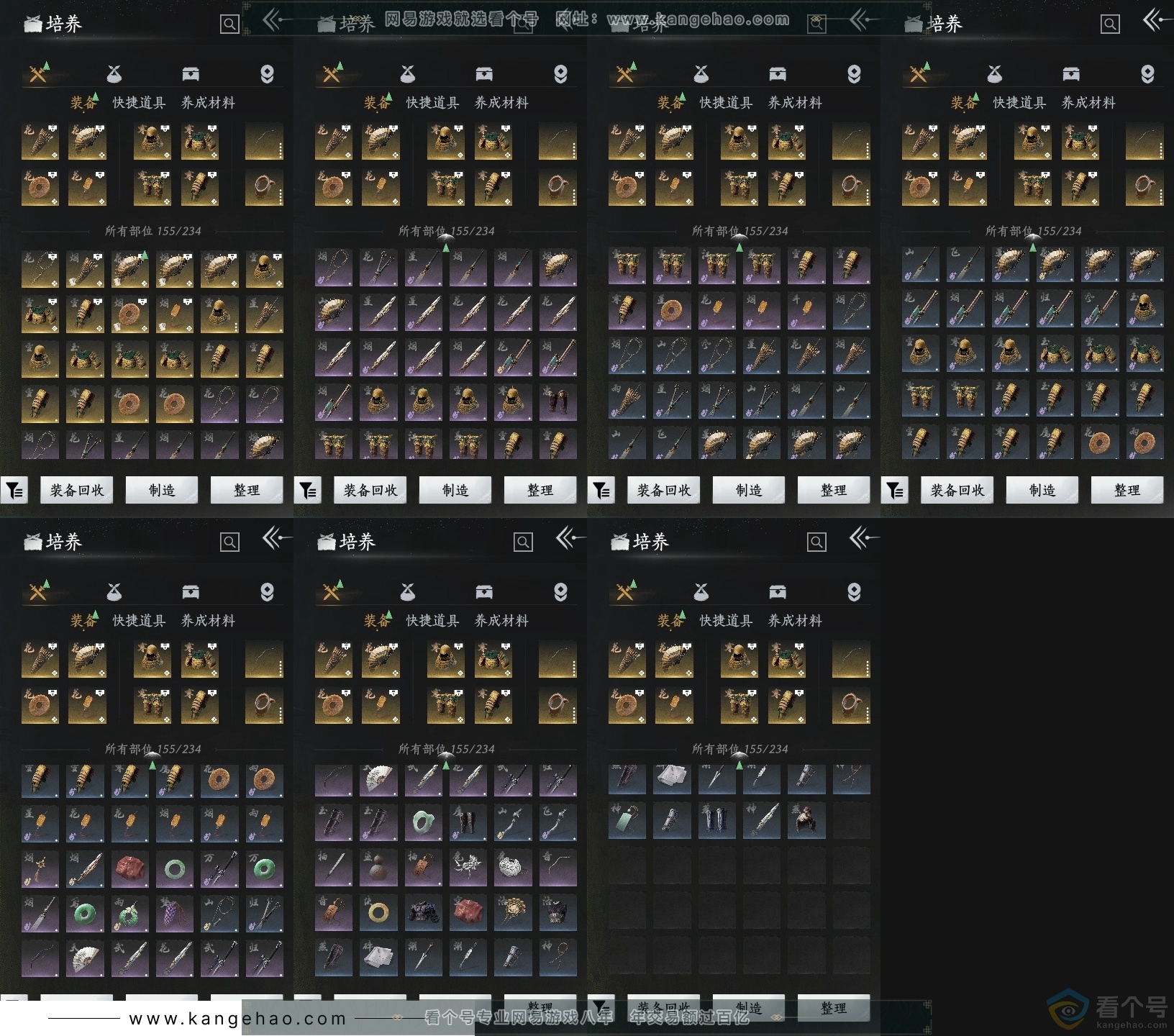
Task: Click 装备回收 in second top panel
Action: 370,491
